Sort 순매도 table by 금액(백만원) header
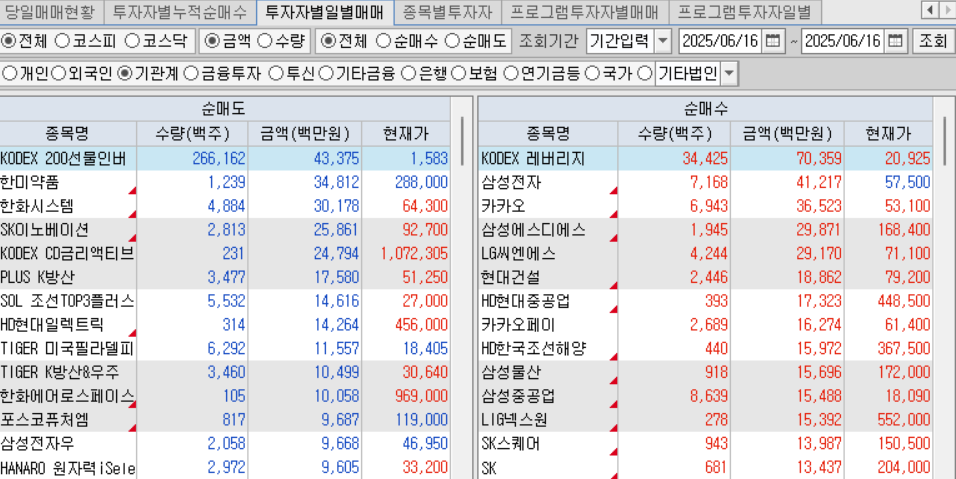 pyautogui.click(x=304, y=133)
